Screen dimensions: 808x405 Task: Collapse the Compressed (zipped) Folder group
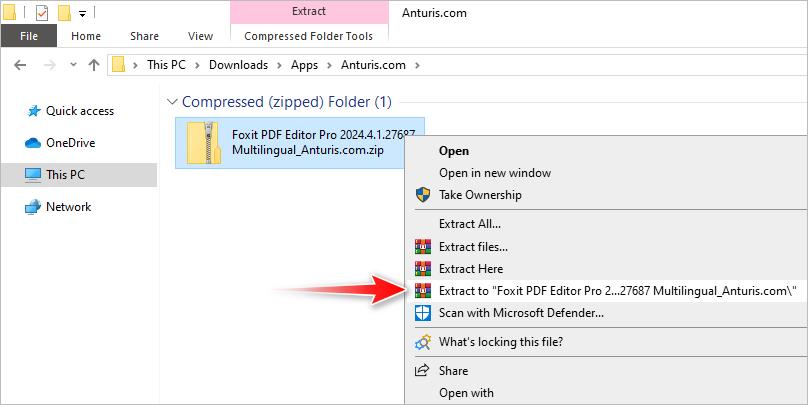tap(174, 102)
